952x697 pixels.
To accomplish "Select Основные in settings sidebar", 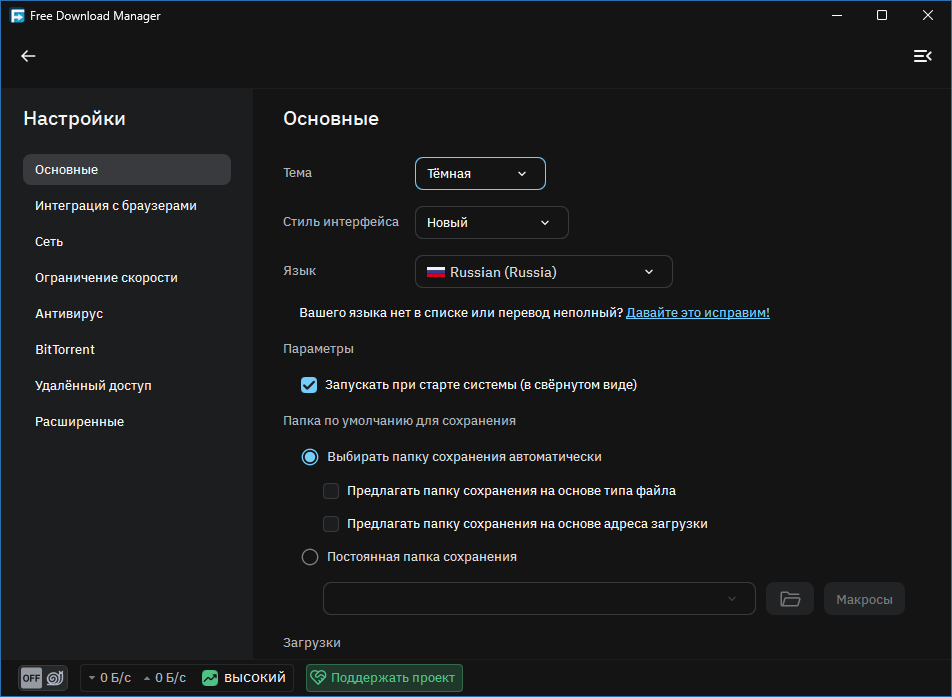I will 127,169.
